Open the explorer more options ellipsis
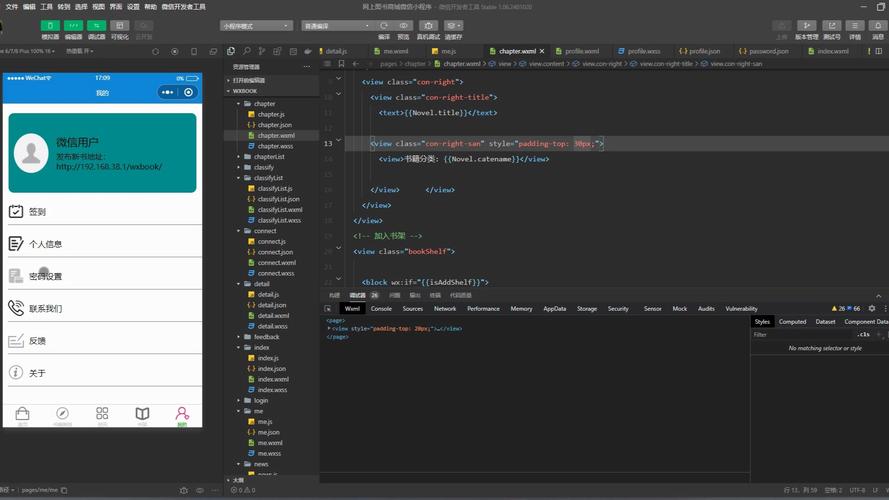Image resolution: width=889 pixels, height=500 pixels. pos(307,66)
